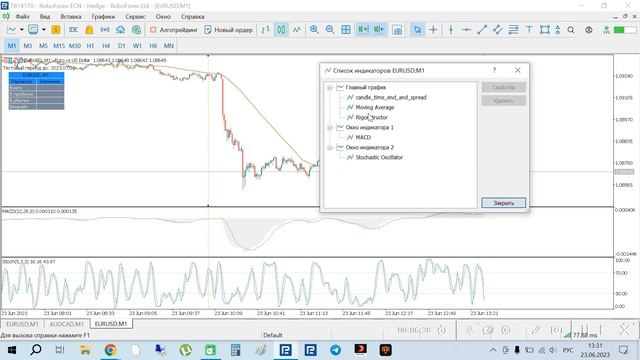
Task: Toggle chart auto scroll button
Action: tap(363, 30)
